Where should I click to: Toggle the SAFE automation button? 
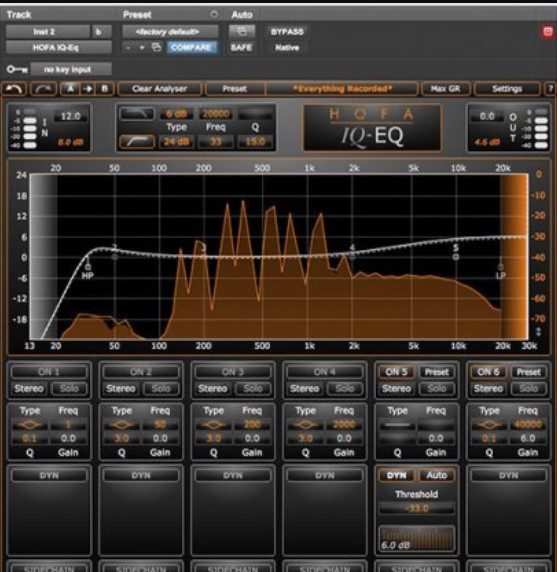(241, 47)
